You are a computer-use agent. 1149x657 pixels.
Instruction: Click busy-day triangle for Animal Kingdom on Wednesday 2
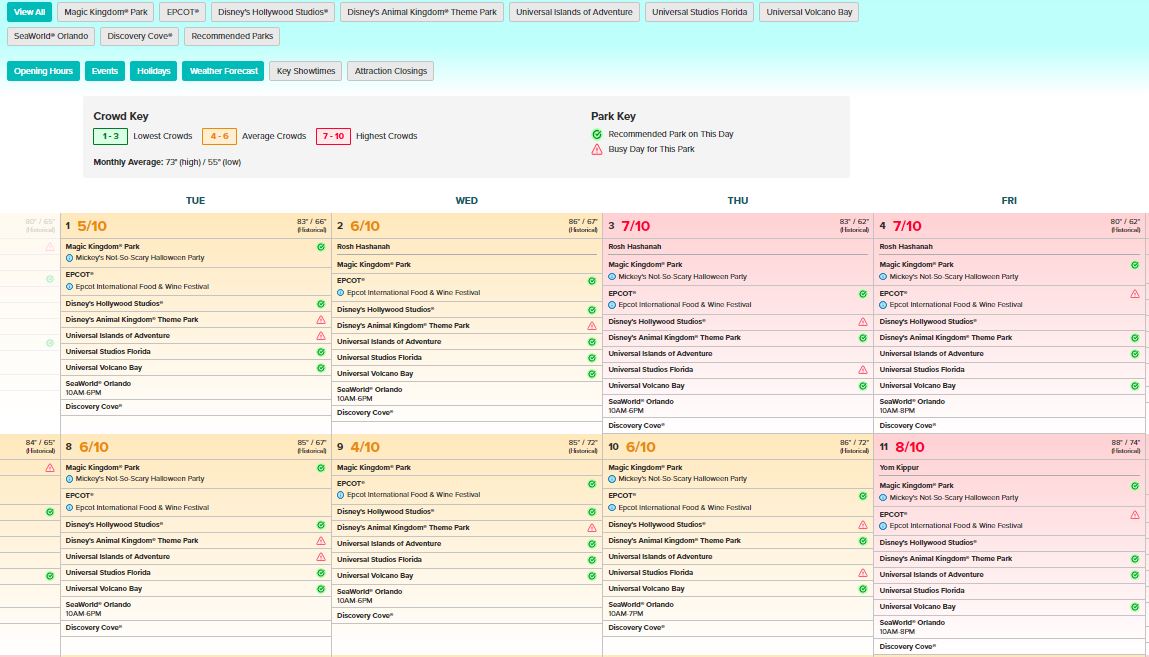point(592,325)
